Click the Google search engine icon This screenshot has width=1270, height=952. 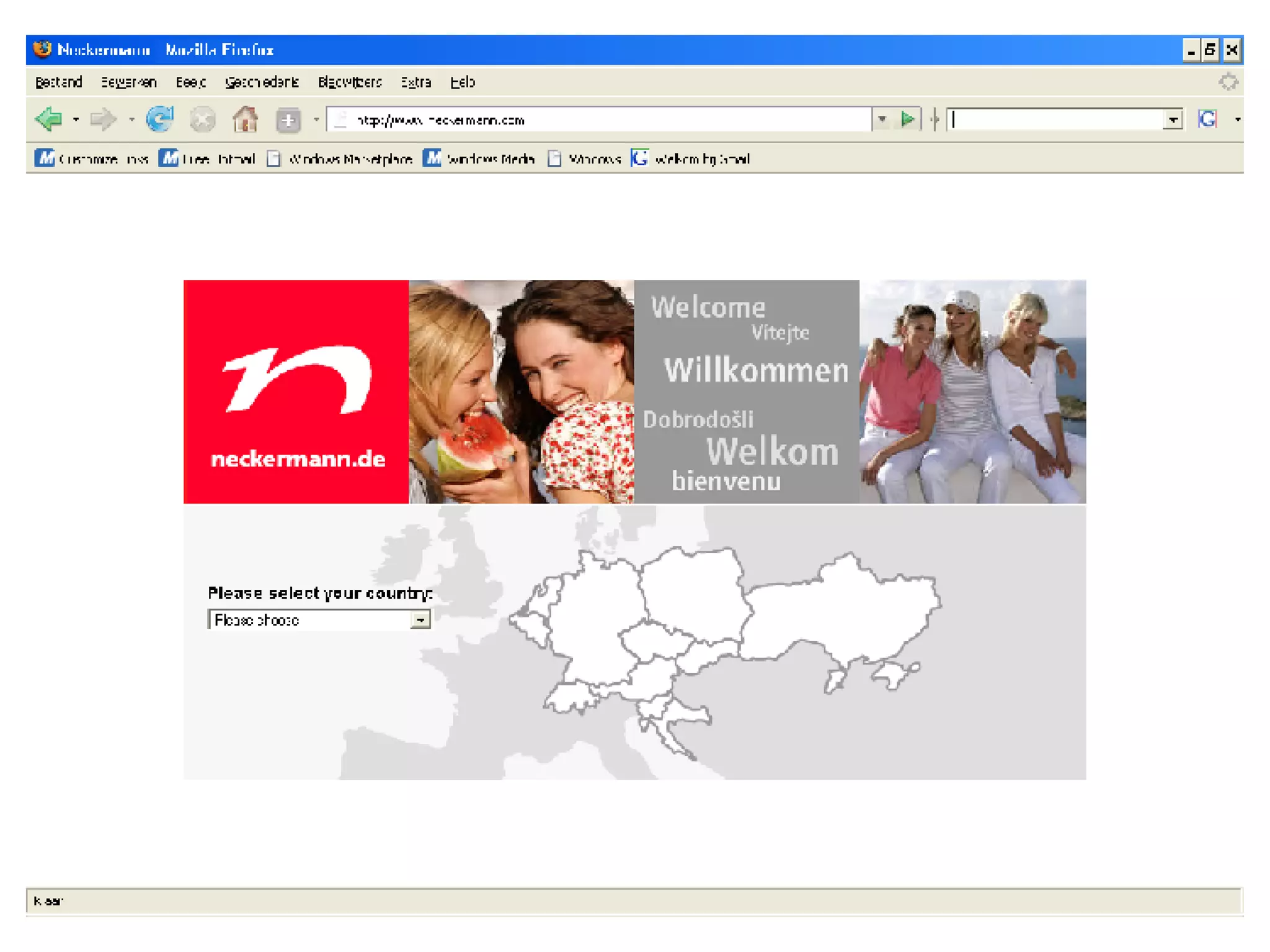tap(1207, 119)
